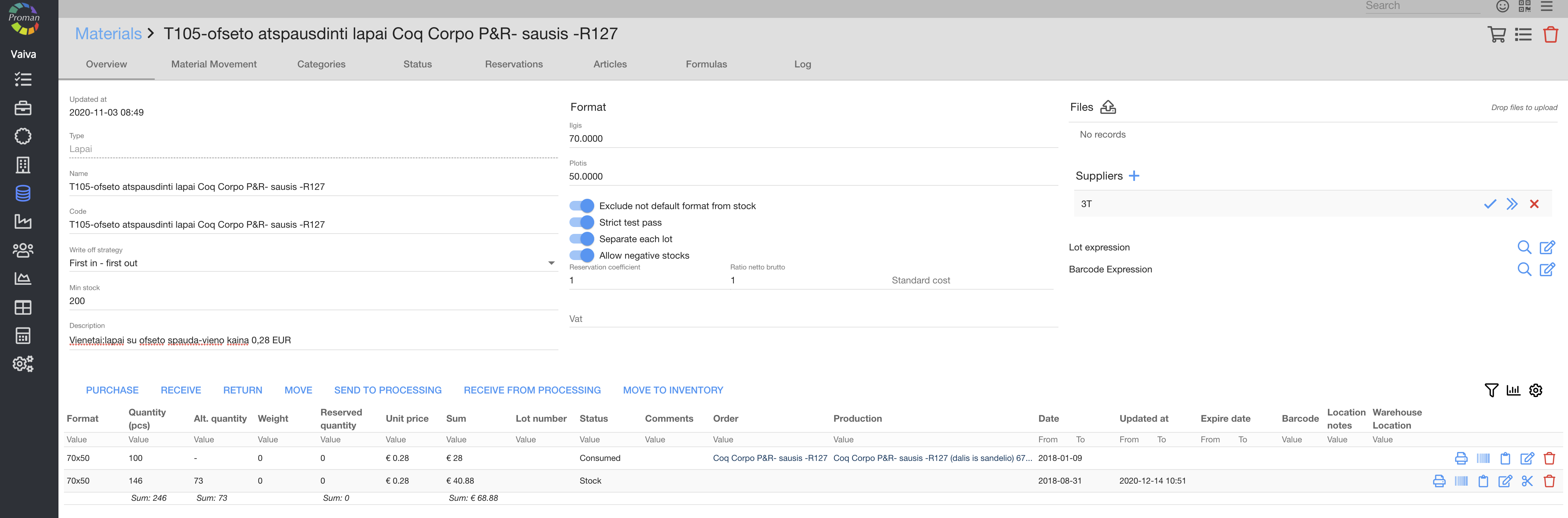The height and width of the screenshot is (518, 1568).
Task: Switch to Material Movement tab
Action: click(214, 64)
